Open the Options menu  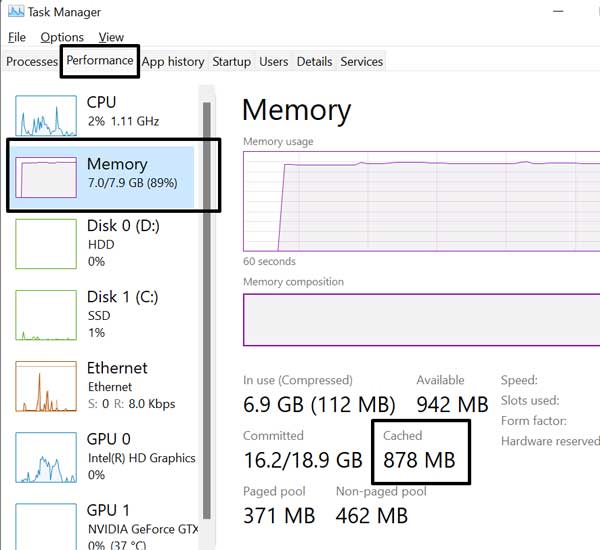click(62, 37)
